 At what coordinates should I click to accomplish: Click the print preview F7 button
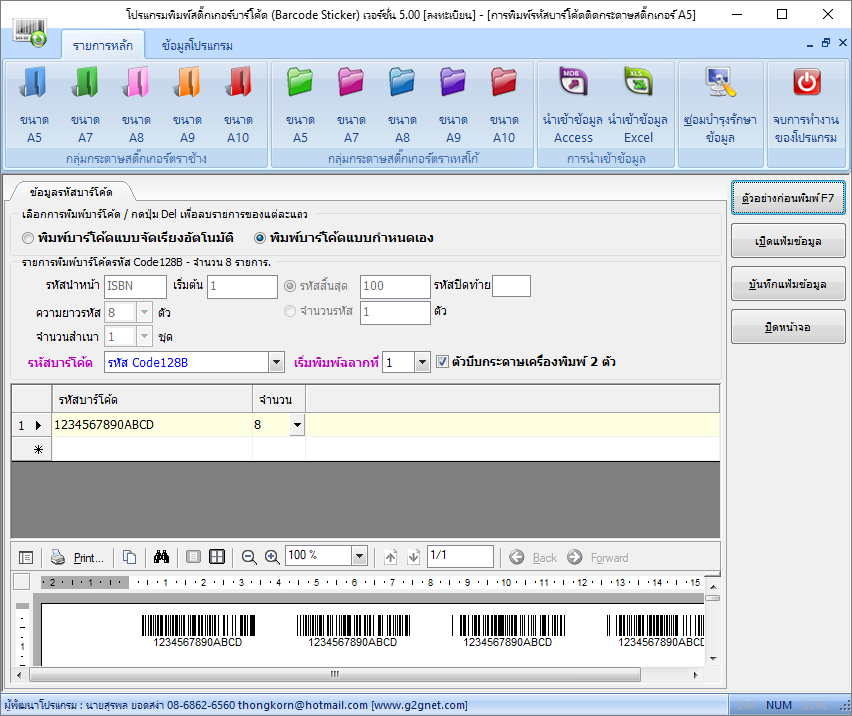[x=788, y=198]
